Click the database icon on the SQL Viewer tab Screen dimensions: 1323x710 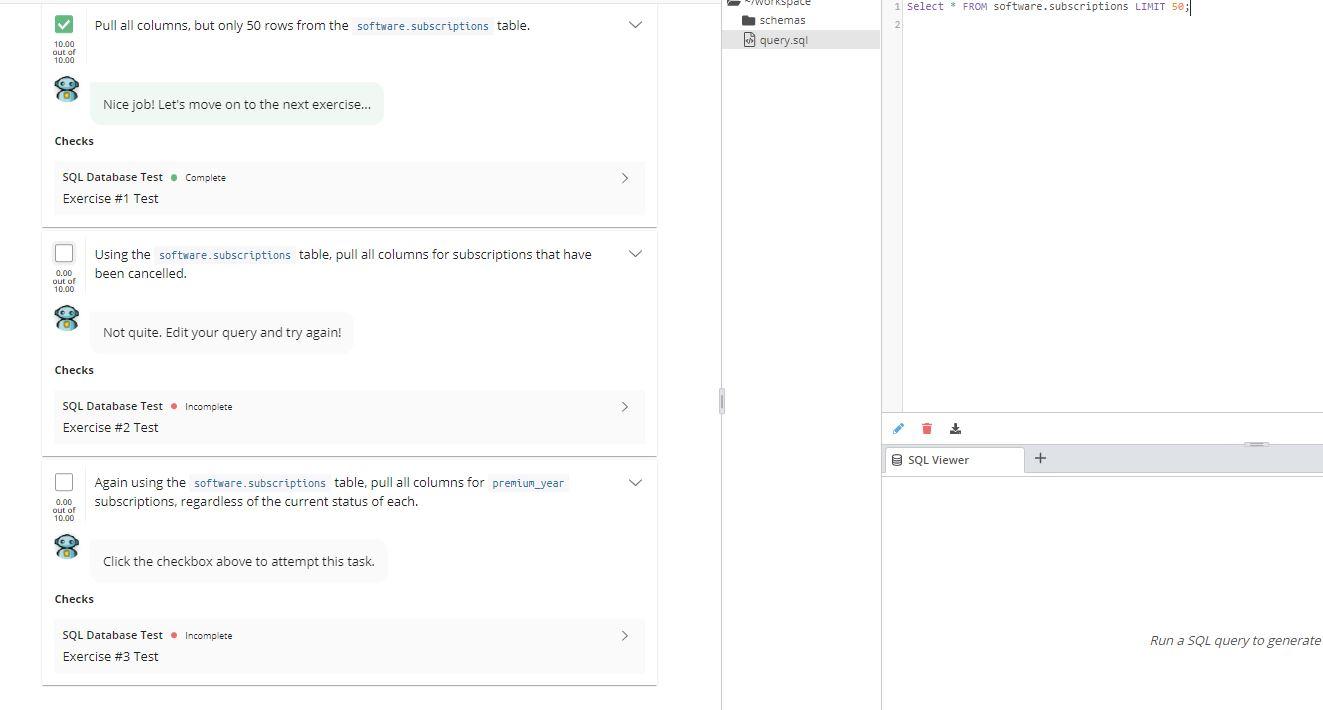point(897,460)
